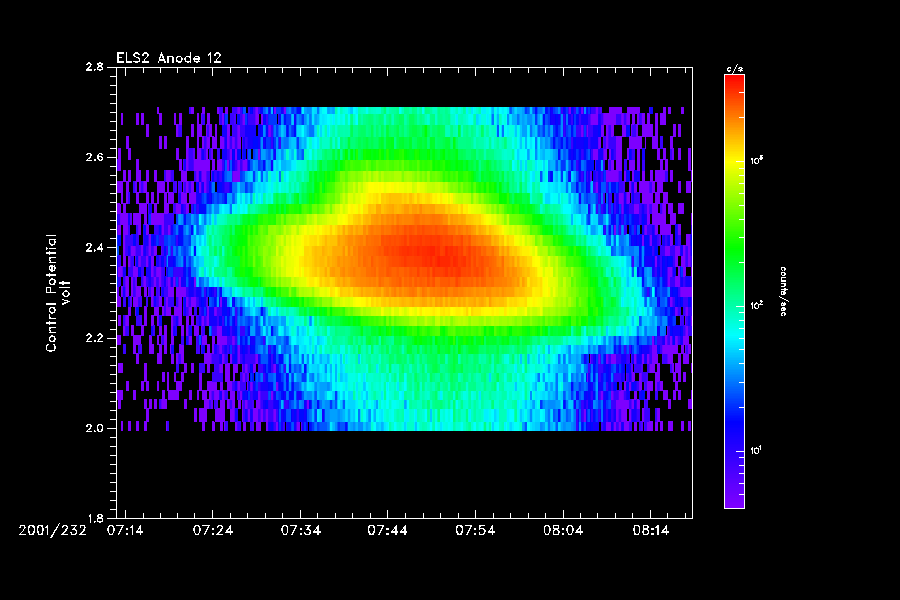This screenshot has width=900, height=600.
Task: Click the 'c/s' label above the color bar
Action: tap(734, 69)
